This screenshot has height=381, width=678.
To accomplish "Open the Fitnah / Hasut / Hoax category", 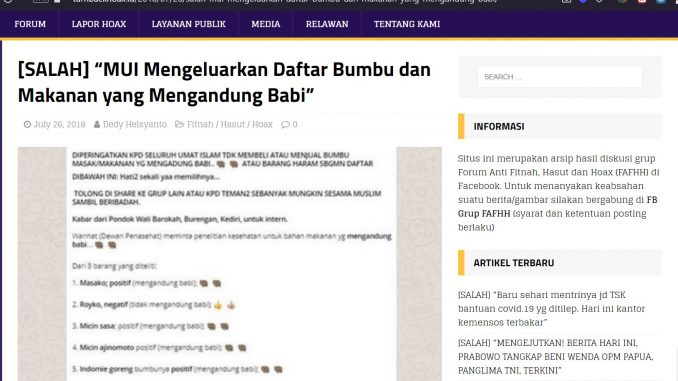I will click(230, 125).
